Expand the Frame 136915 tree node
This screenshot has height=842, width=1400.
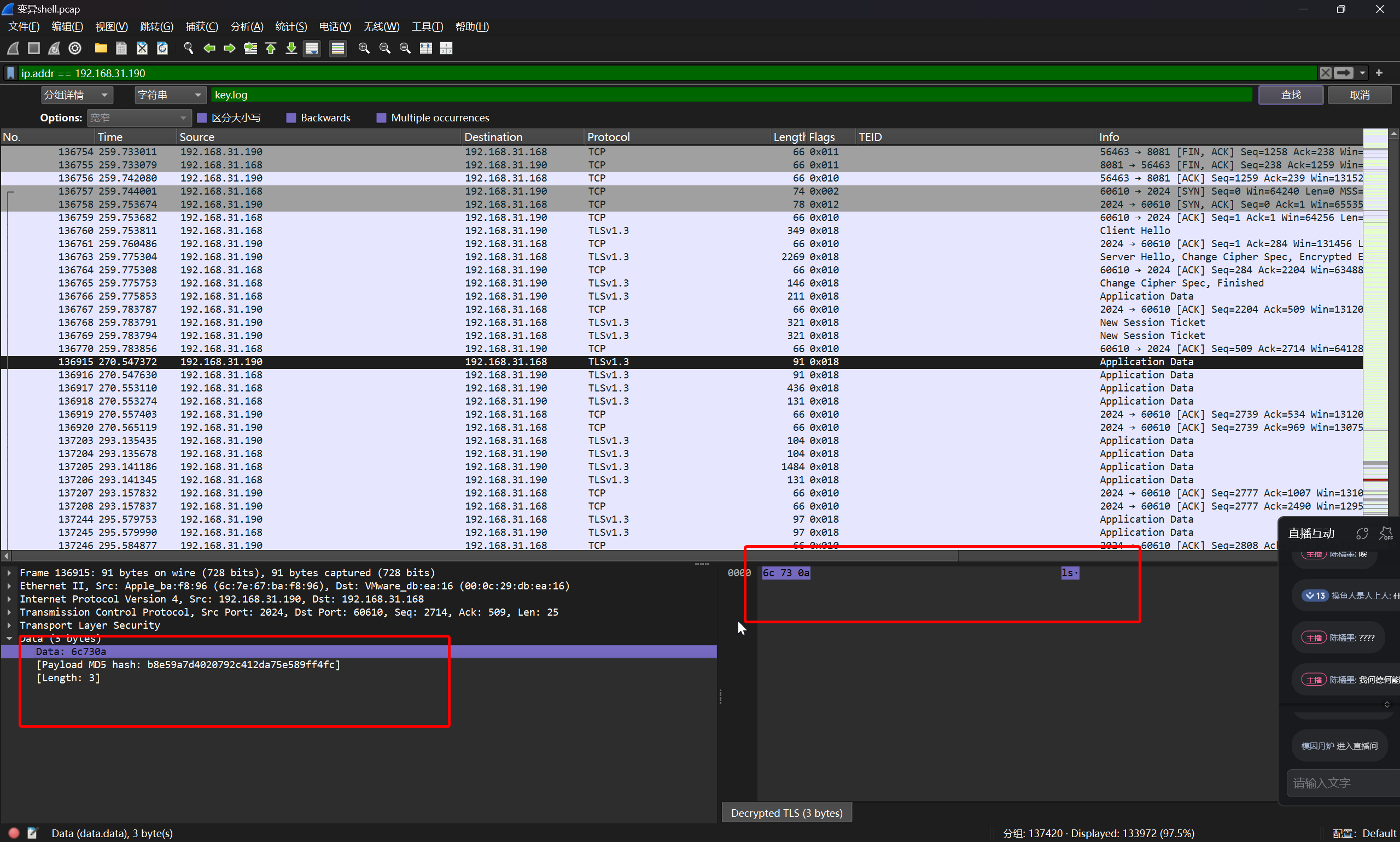click(x=9, y=573)
